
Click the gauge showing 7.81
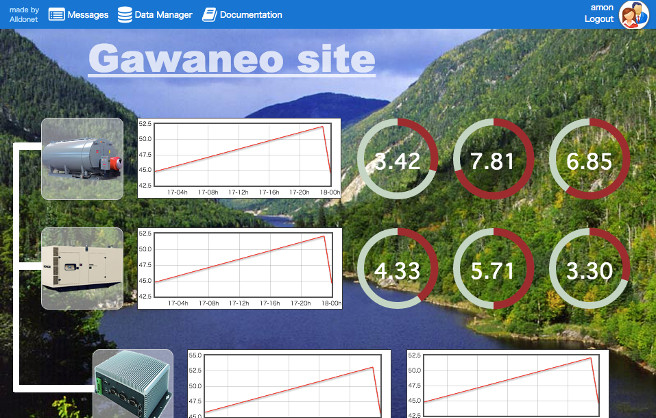pos(493,159)
